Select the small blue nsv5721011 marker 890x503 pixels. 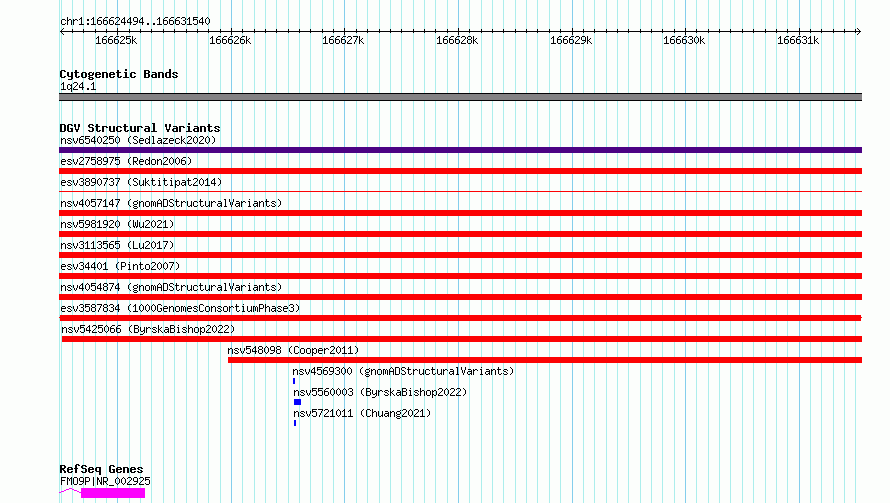click(295, 423)
